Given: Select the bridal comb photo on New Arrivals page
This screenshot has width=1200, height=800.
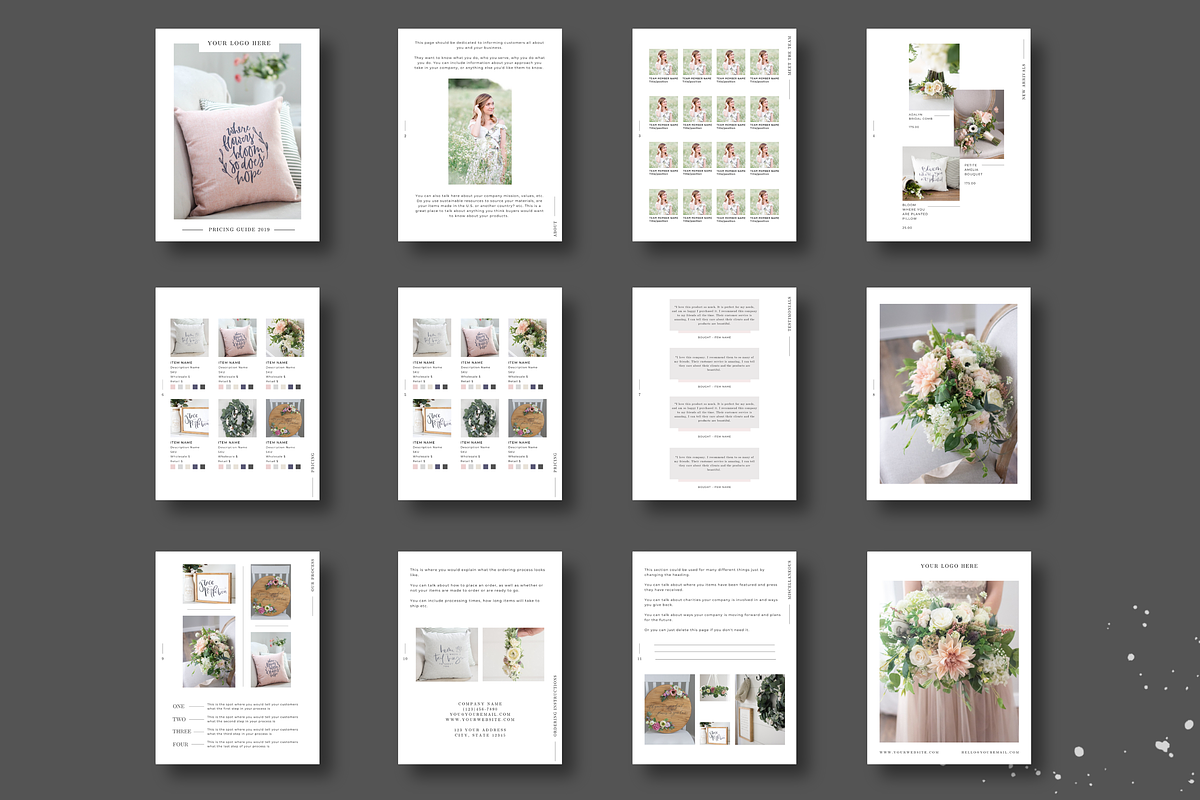Looking at the screenshot, I should 934,76.
